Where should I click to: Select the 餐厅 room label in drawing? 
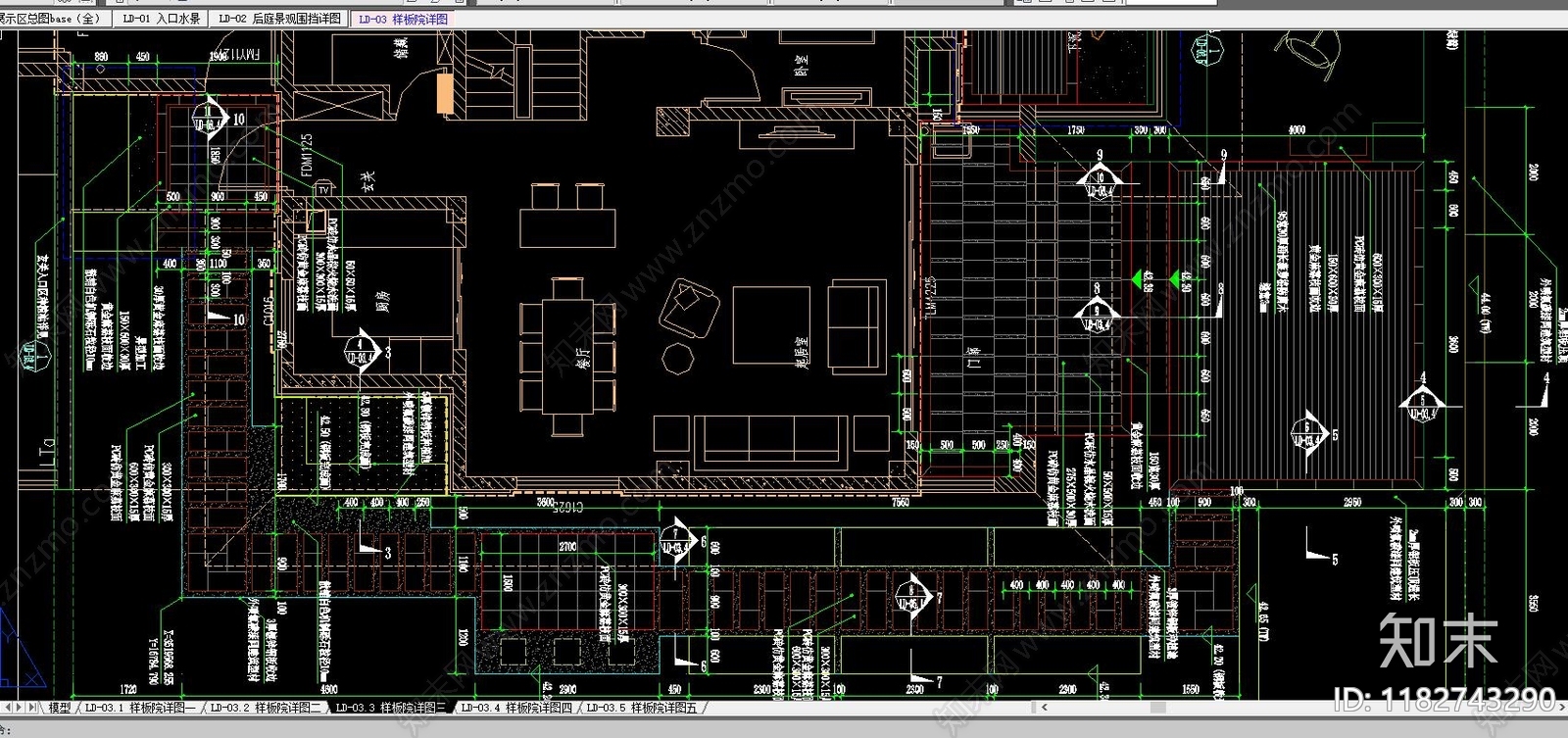(x=582, y=360)
